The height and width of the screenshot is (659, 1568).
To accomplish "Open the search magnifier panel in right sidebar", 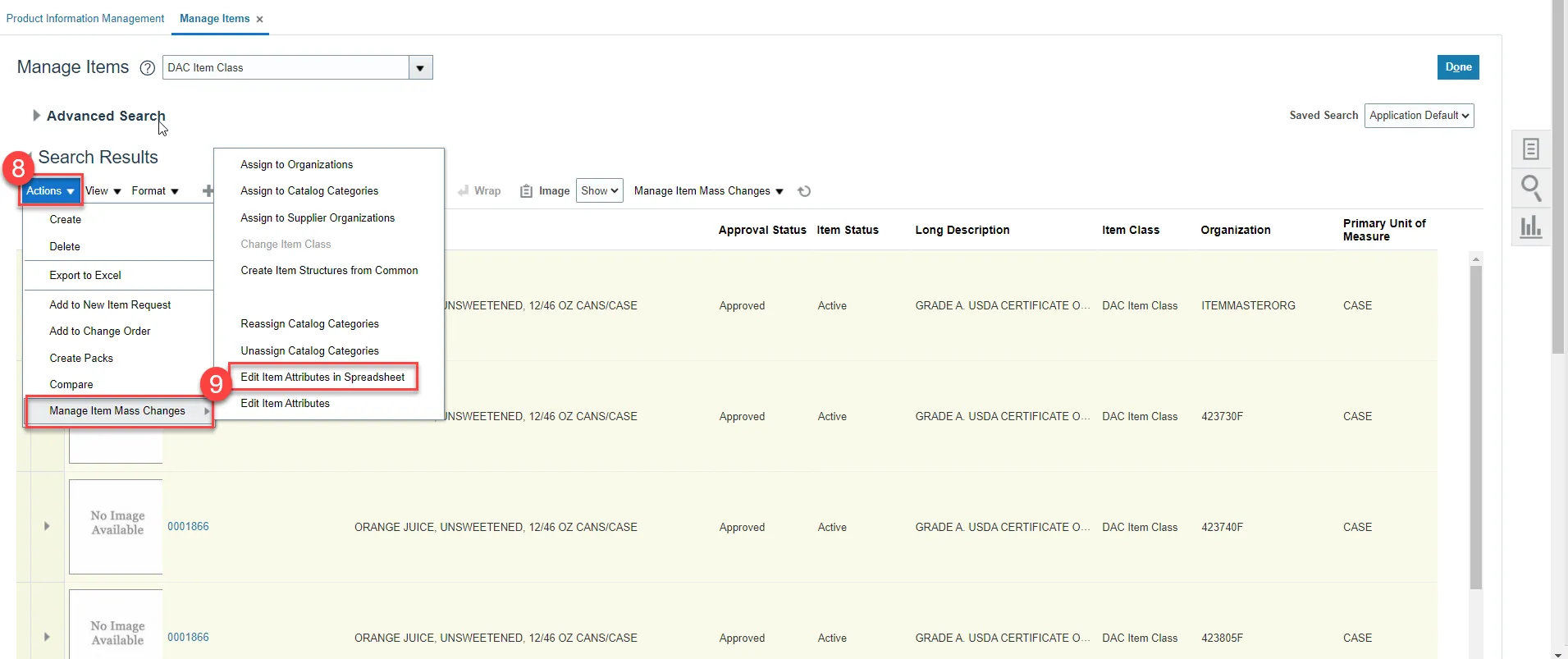I will (x=1530, y=188).
